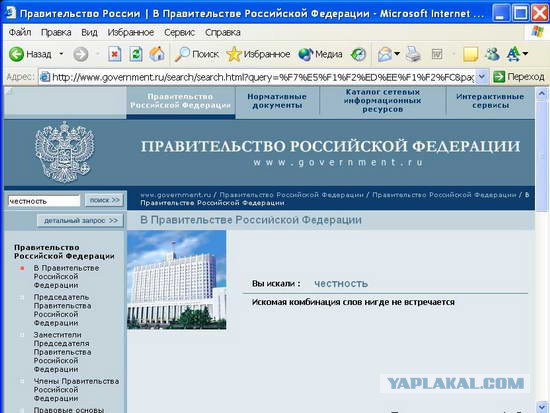
Task: Select the Нормативные документы tab
Action: [x=277, y=101]
